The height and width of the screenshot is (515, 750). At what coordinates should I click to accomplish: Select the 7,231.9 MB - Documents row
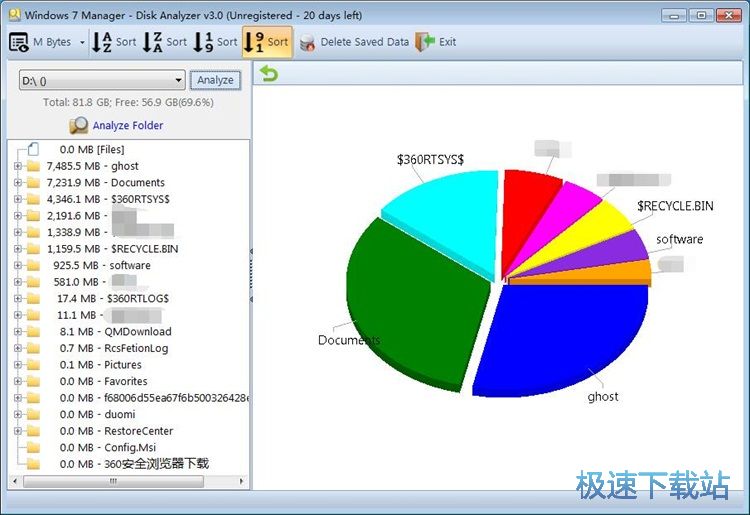105,183
